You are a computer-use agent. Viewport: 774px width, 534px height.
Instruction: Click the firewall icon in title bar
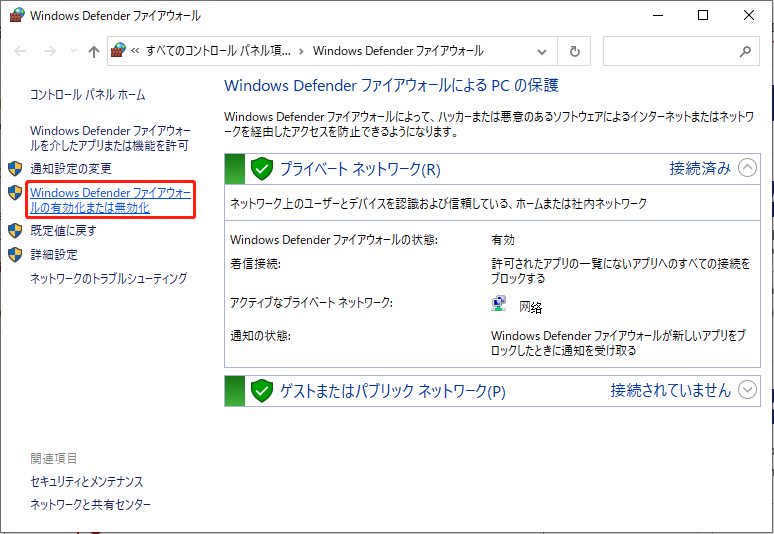tap(17, 15)
